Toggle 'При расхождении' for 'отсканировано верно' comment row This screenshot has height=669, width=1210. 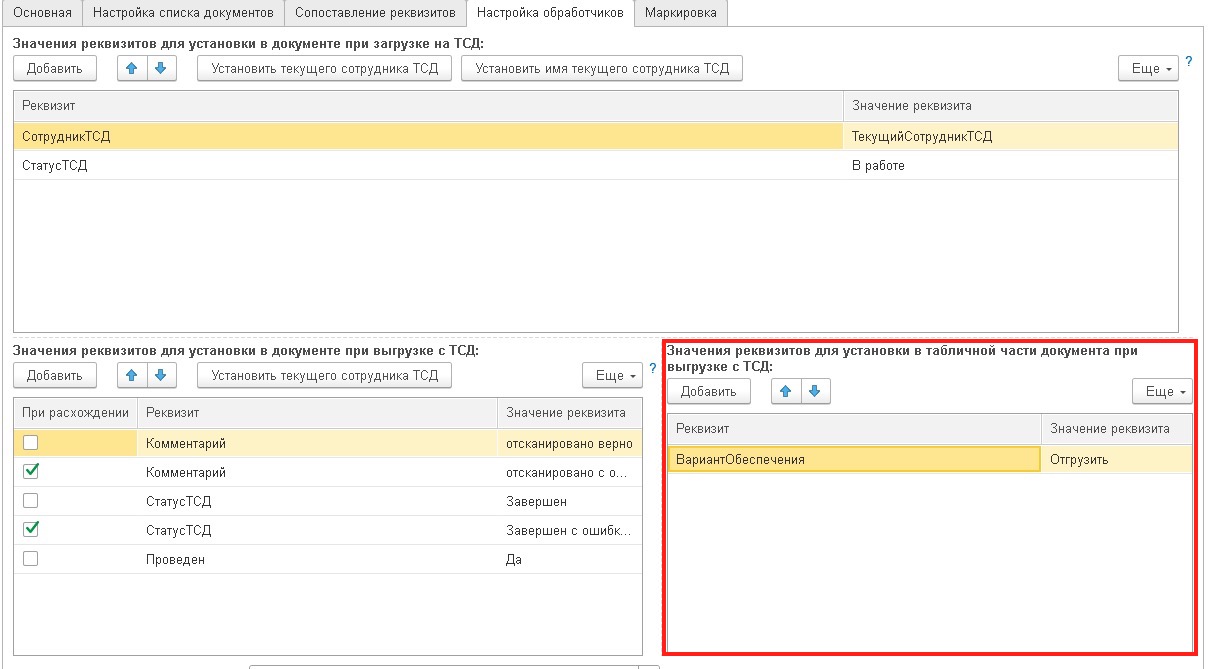[31, 442]
